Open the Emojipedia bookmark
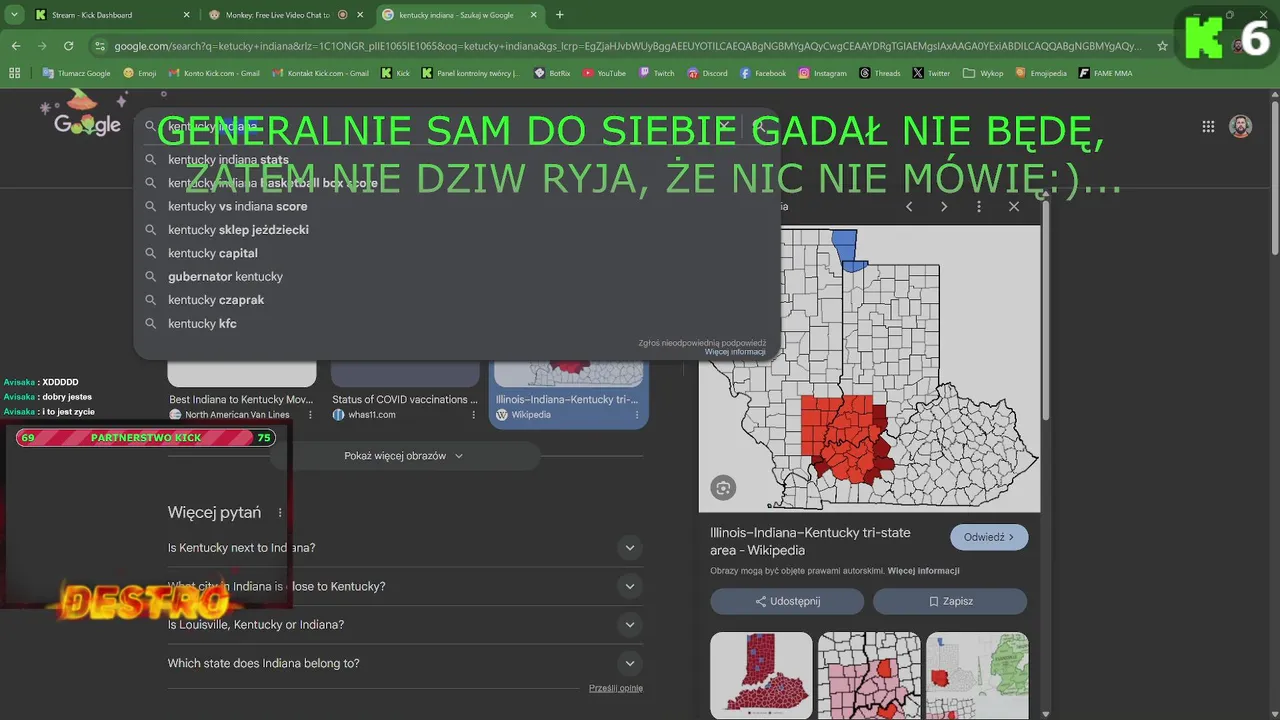The image size is (1280, 720). 1041,73
